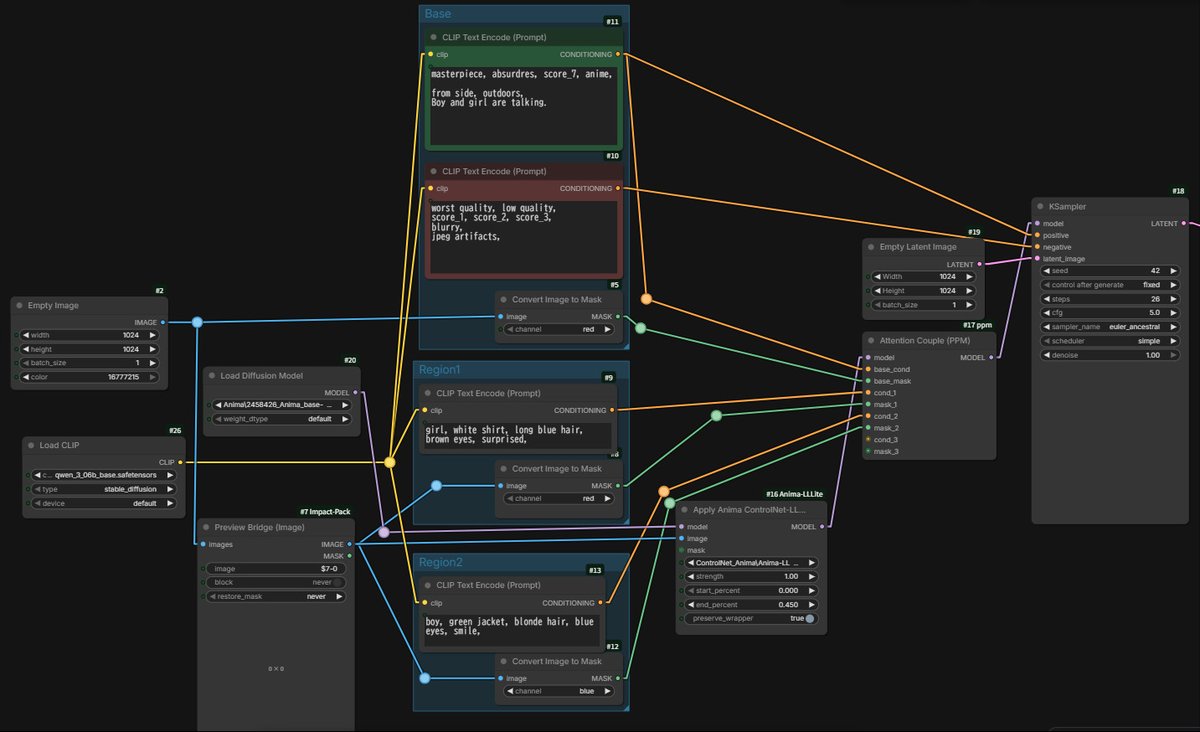This screenshot has width=1200, height=732.
Task: Open the scheduler simple dropdown
Action: click(x=1111, y=341)
